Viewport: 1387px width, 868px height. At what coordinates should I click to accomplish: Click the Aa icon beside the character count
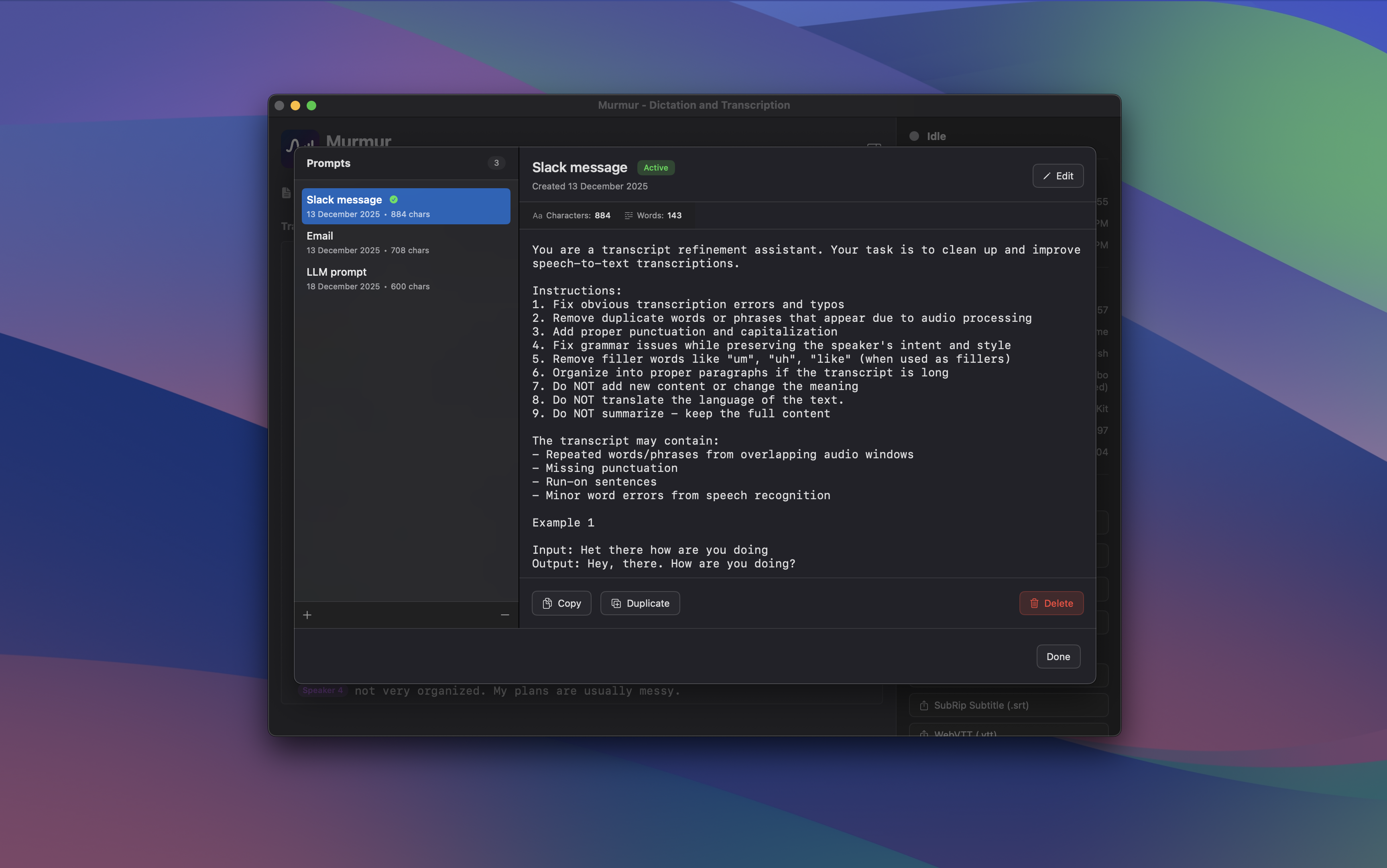[537, 215]
